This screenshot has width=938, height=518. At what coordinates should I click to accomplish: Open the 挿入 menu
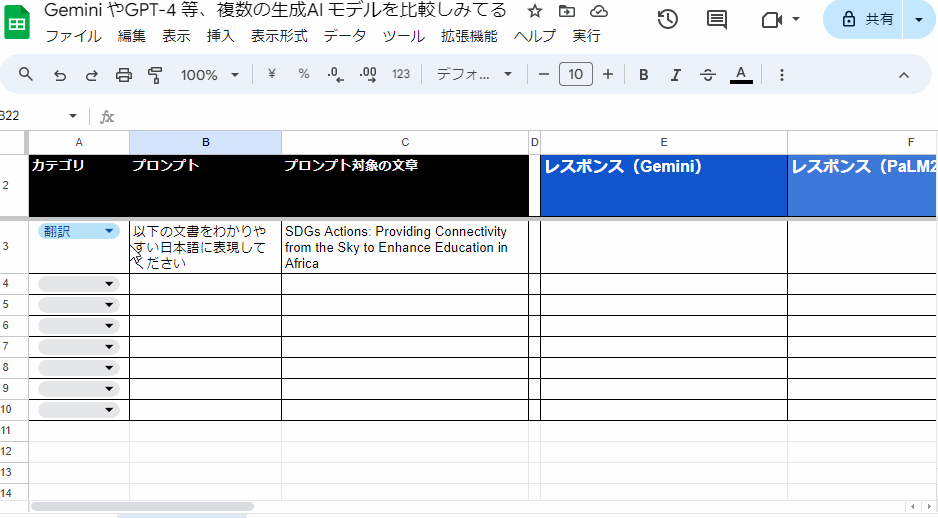pyautogui.click(x=221, y=36)
